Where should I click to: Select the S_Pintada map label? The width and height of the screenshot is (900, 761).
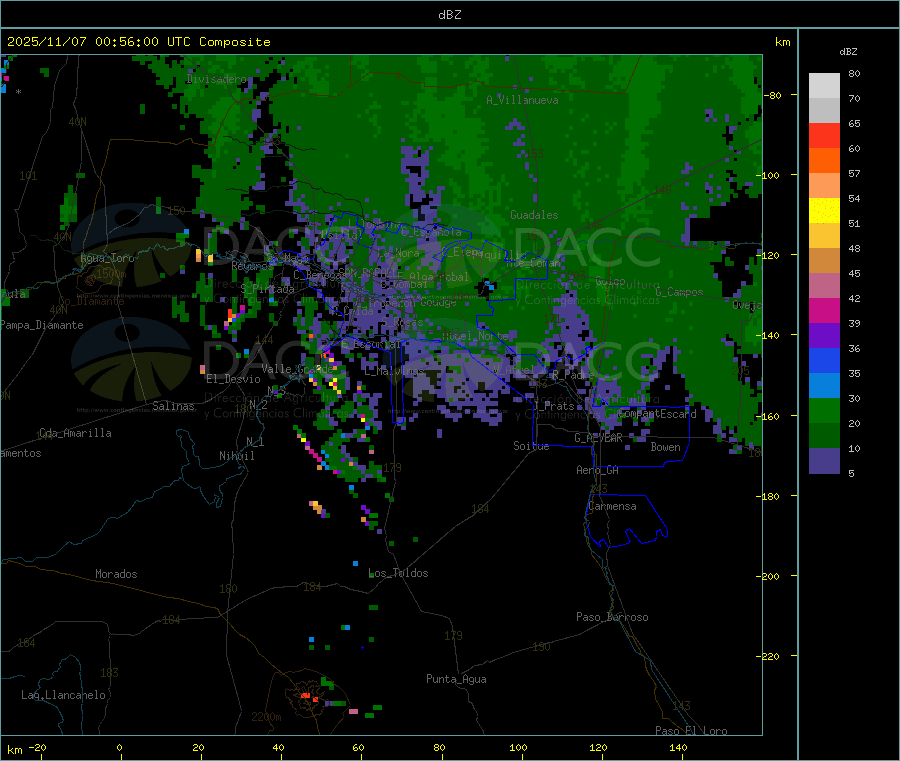click(267, 289)
